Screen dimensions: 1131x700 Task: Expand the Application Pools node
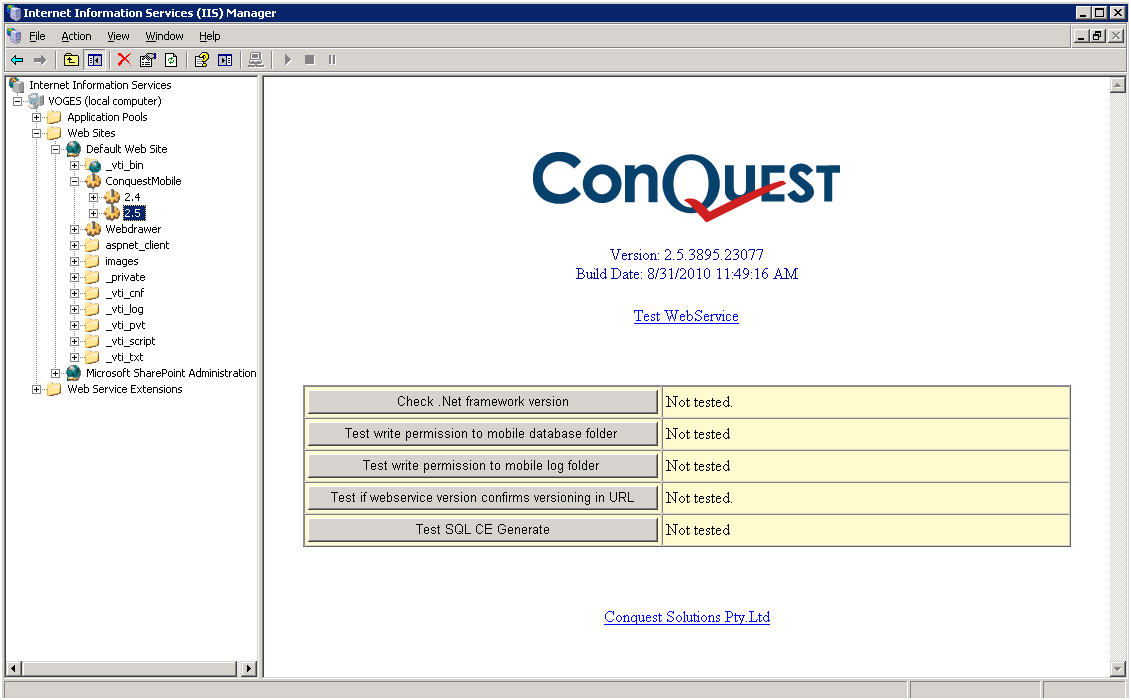[36, 117]
